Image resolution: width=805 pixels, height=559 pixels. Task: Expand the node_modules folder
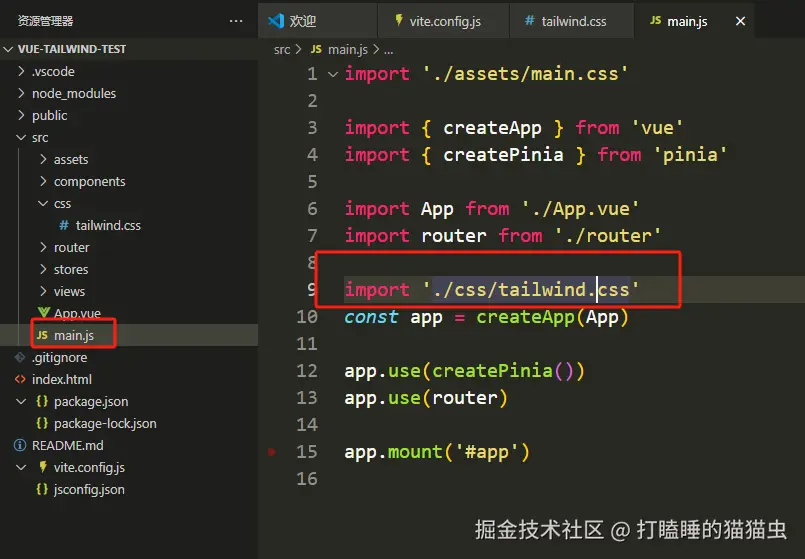point(21,93)
